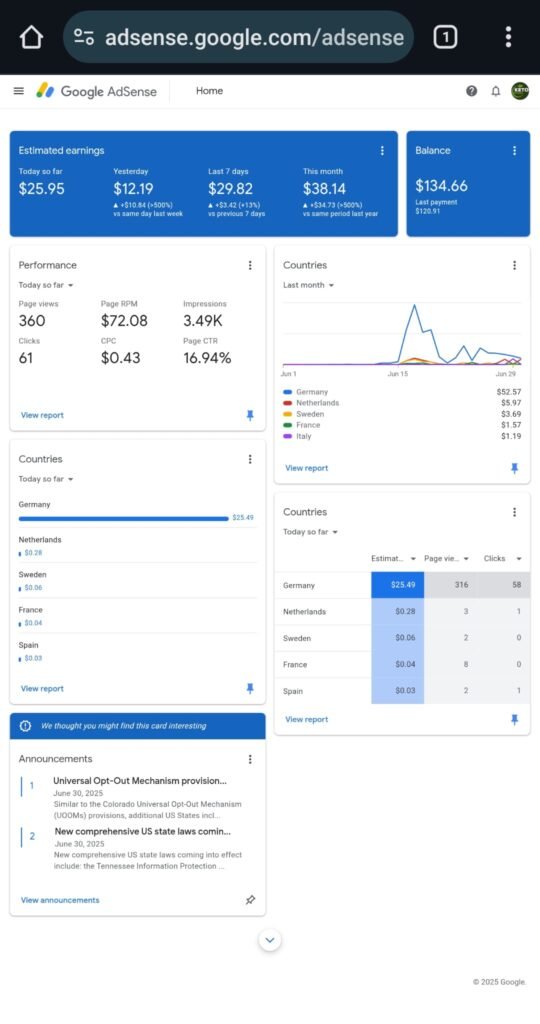Unpin the Countries bar chart card
The height and width of the screenshot is (1024, 540).
coord(250,688)
